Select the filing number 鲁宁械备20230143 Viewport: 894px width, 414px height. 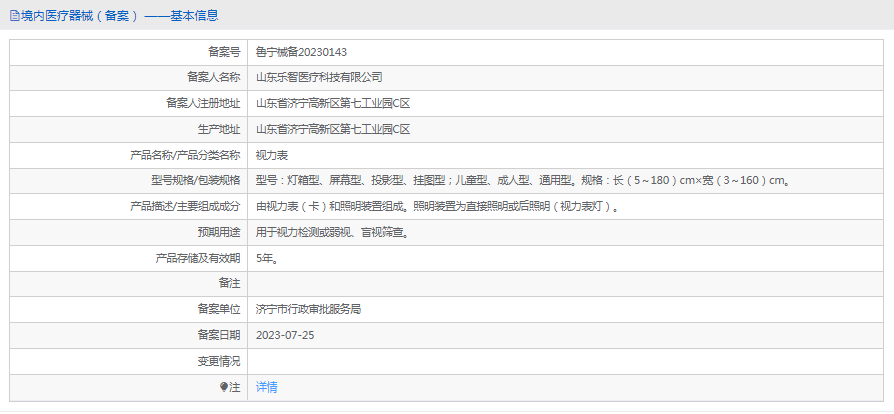click(x=301, y=51)
